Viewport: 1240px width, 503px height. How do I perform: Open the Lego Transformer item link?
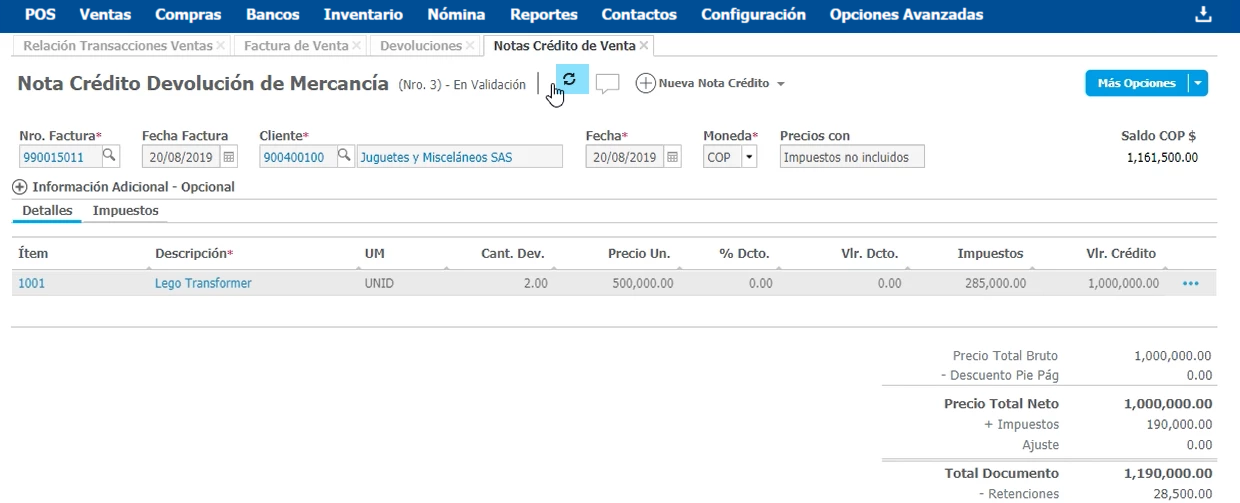pyautogui.click(x=203, y=284)
